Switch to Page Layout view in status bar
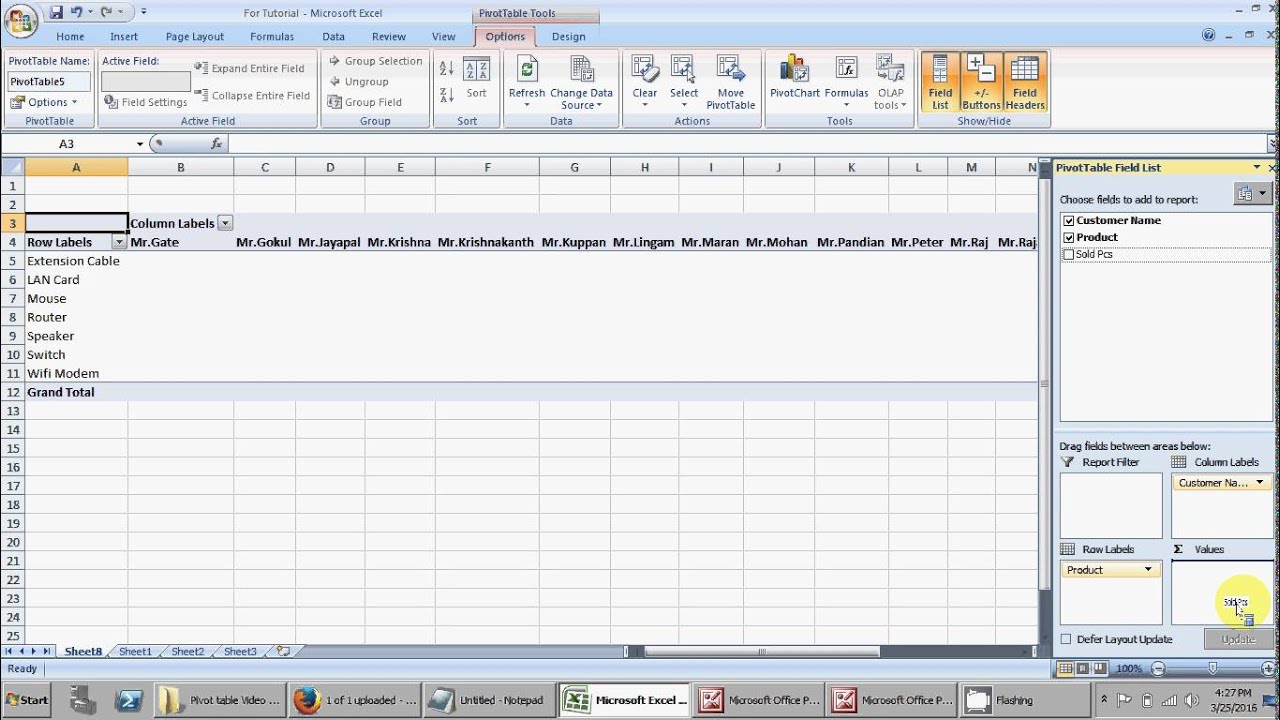The image size is (1280, 720). tap(1083, 668)
